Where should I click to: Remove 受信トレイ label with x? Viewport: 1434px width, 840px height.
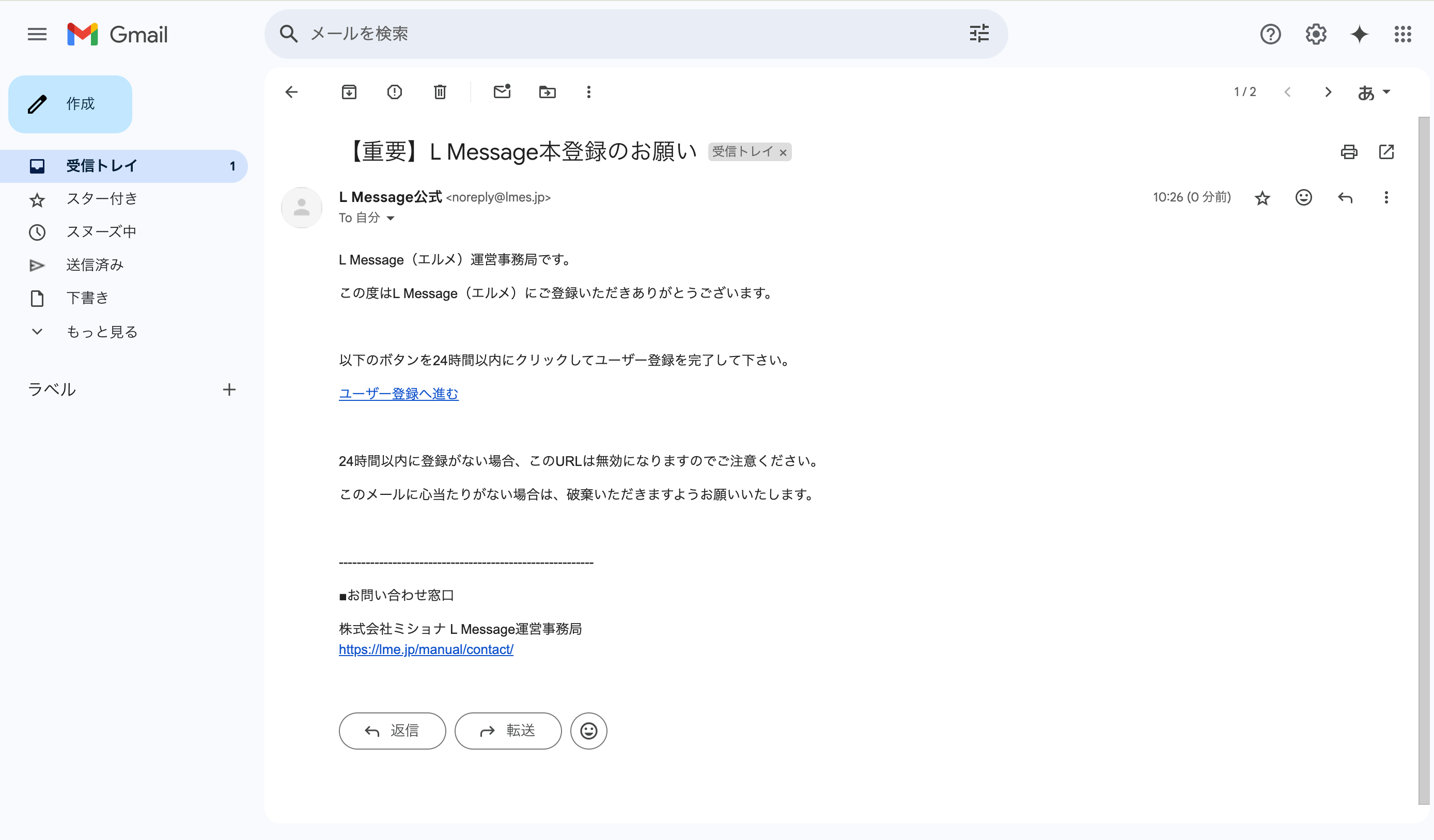click(x=783, y=152)
